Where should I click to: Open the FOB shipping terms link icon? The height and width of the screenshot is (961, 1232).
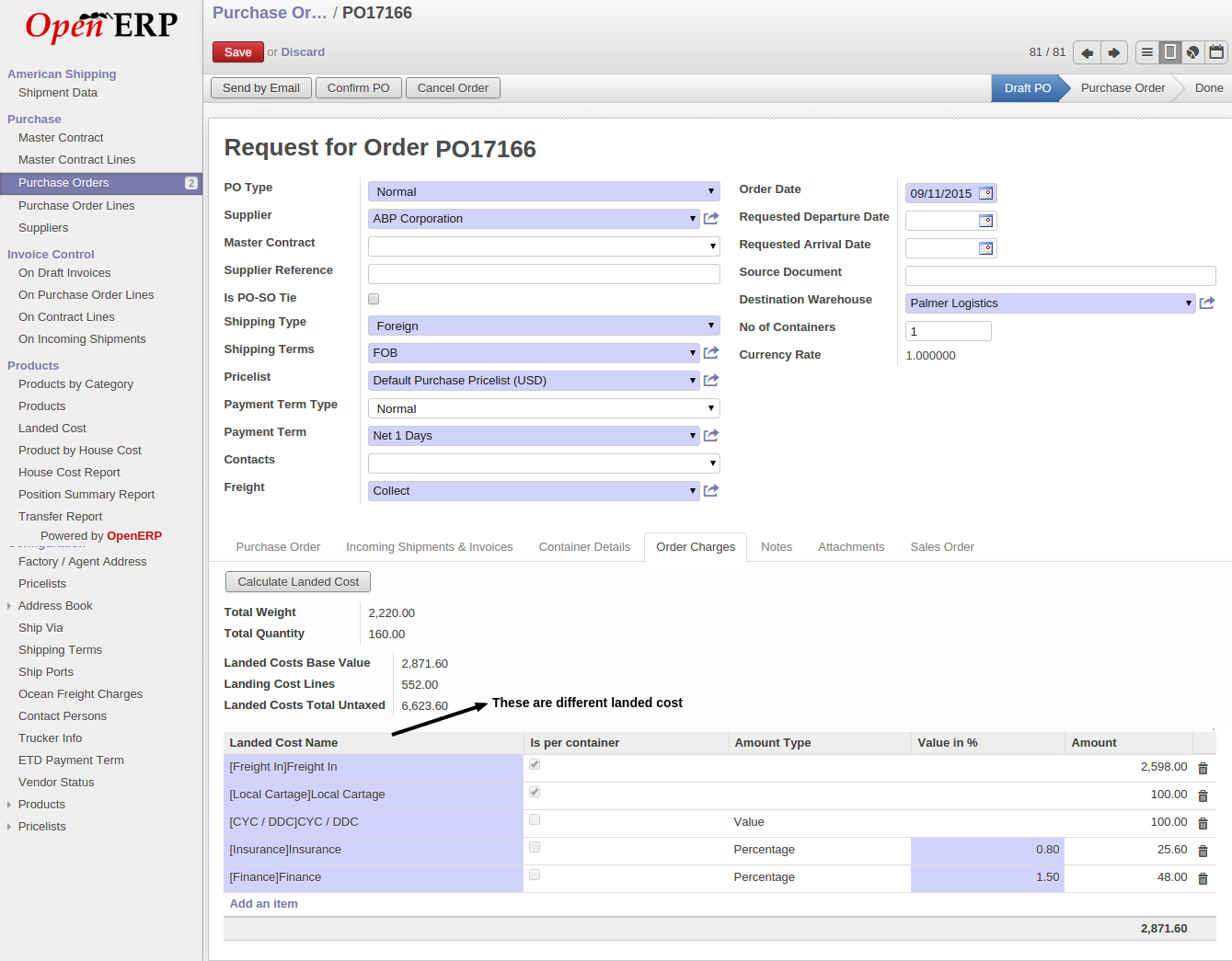tap(711, 353)
